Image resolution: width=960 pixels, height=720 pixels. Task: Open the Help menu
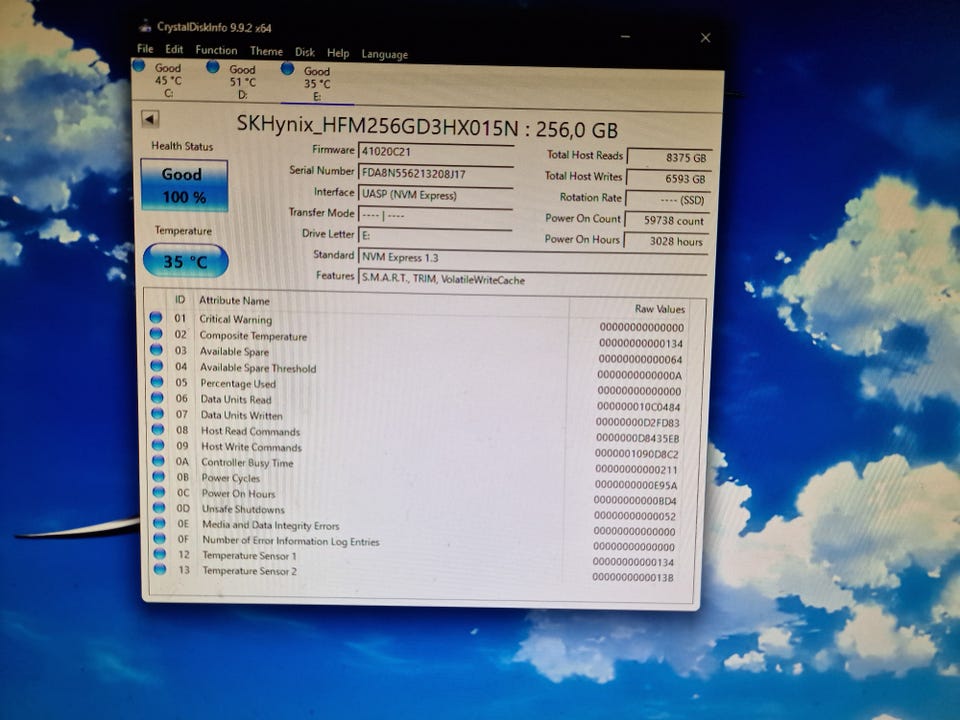(x=337, y=53)
